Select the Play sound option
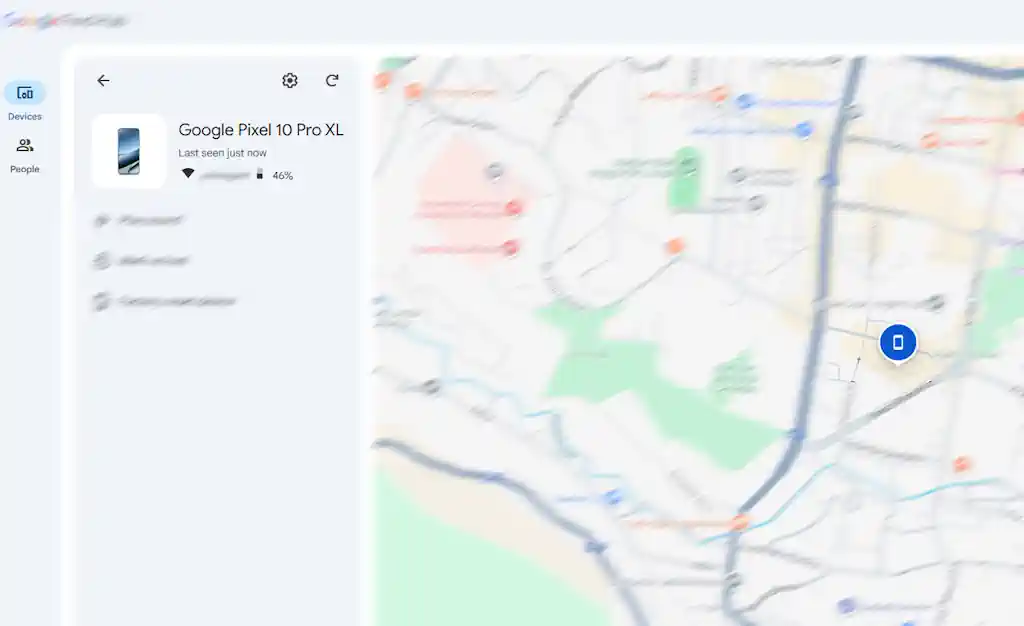 pos(140,220)
